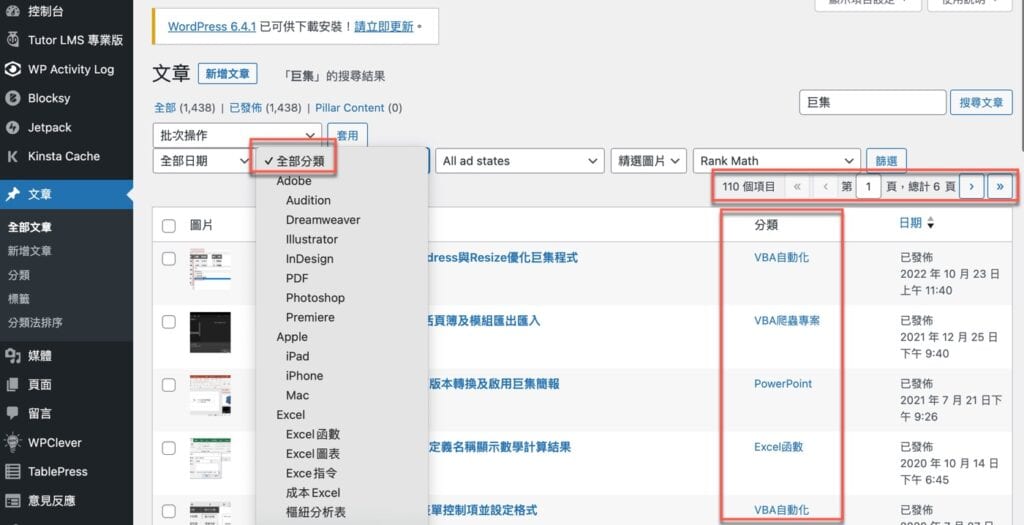Select Excel函數 in the category list
The height and width of the screenshot is (525, 1024).
click(x=313, y=434)
